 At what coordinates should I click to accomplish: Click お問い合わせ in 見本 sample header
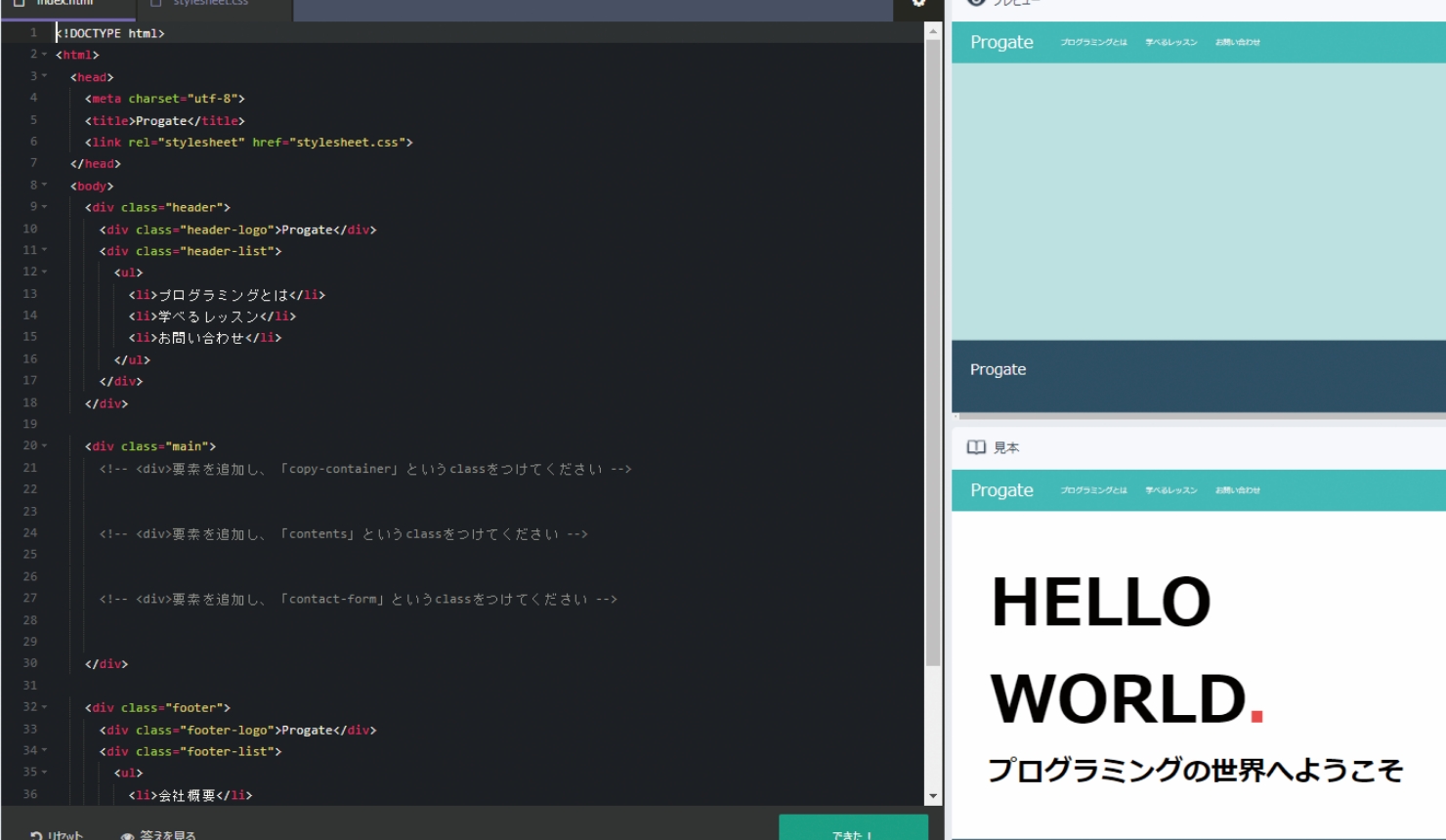point(1238,490)
